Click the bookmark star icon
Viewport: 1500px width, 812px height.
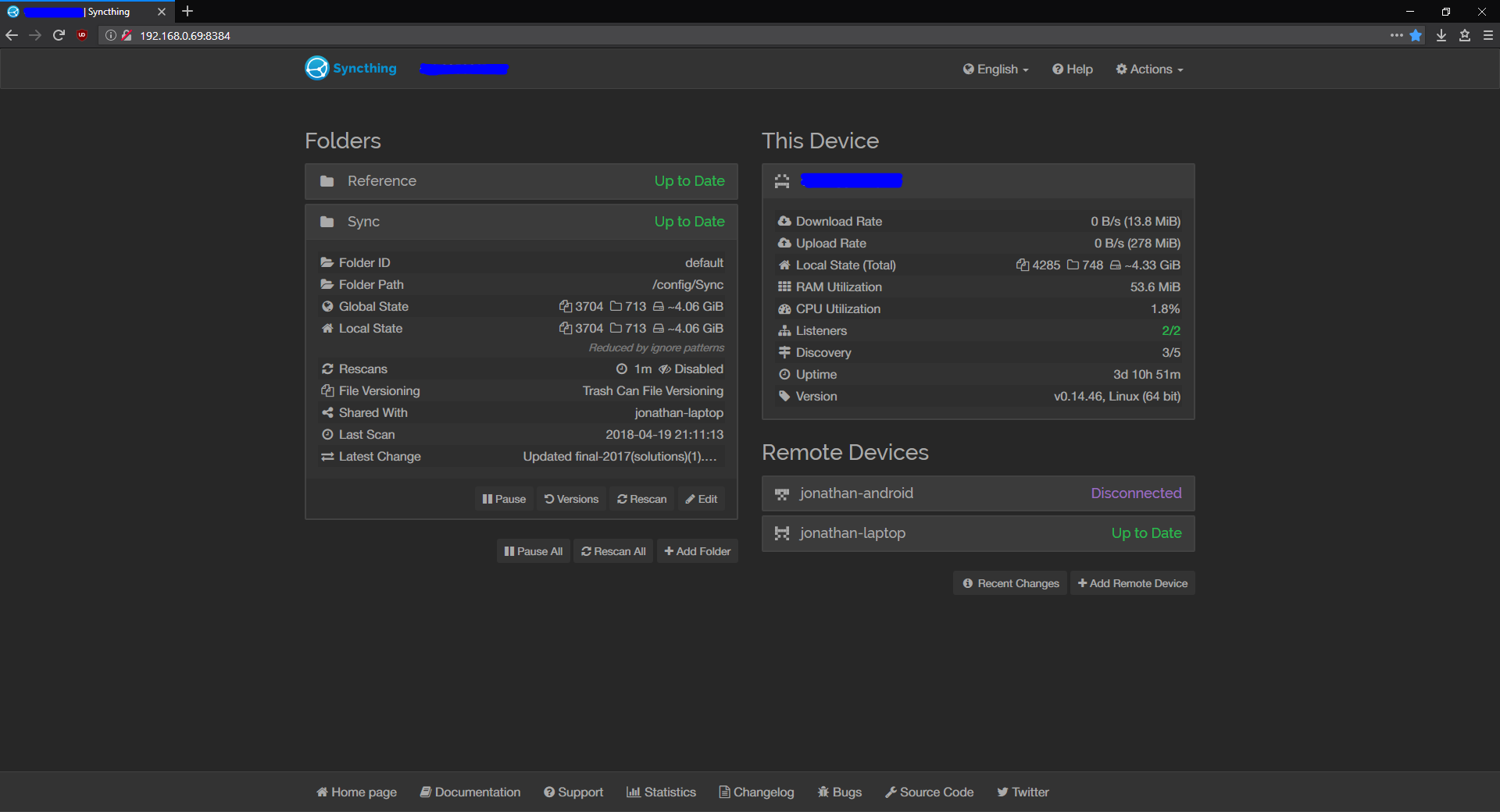[1416, 35]
